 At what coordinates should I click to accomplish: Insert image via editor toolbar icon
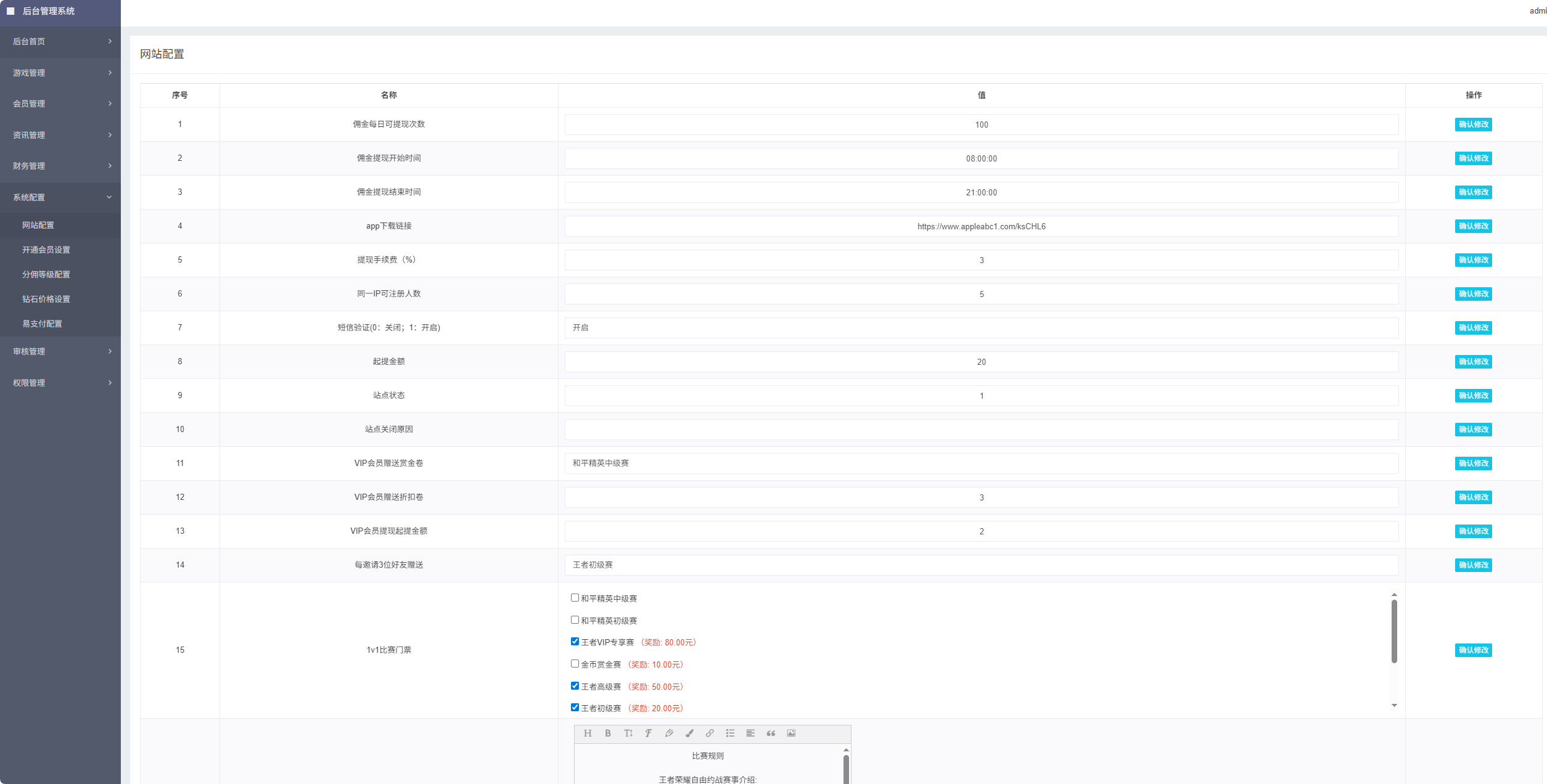pos(791,733)
